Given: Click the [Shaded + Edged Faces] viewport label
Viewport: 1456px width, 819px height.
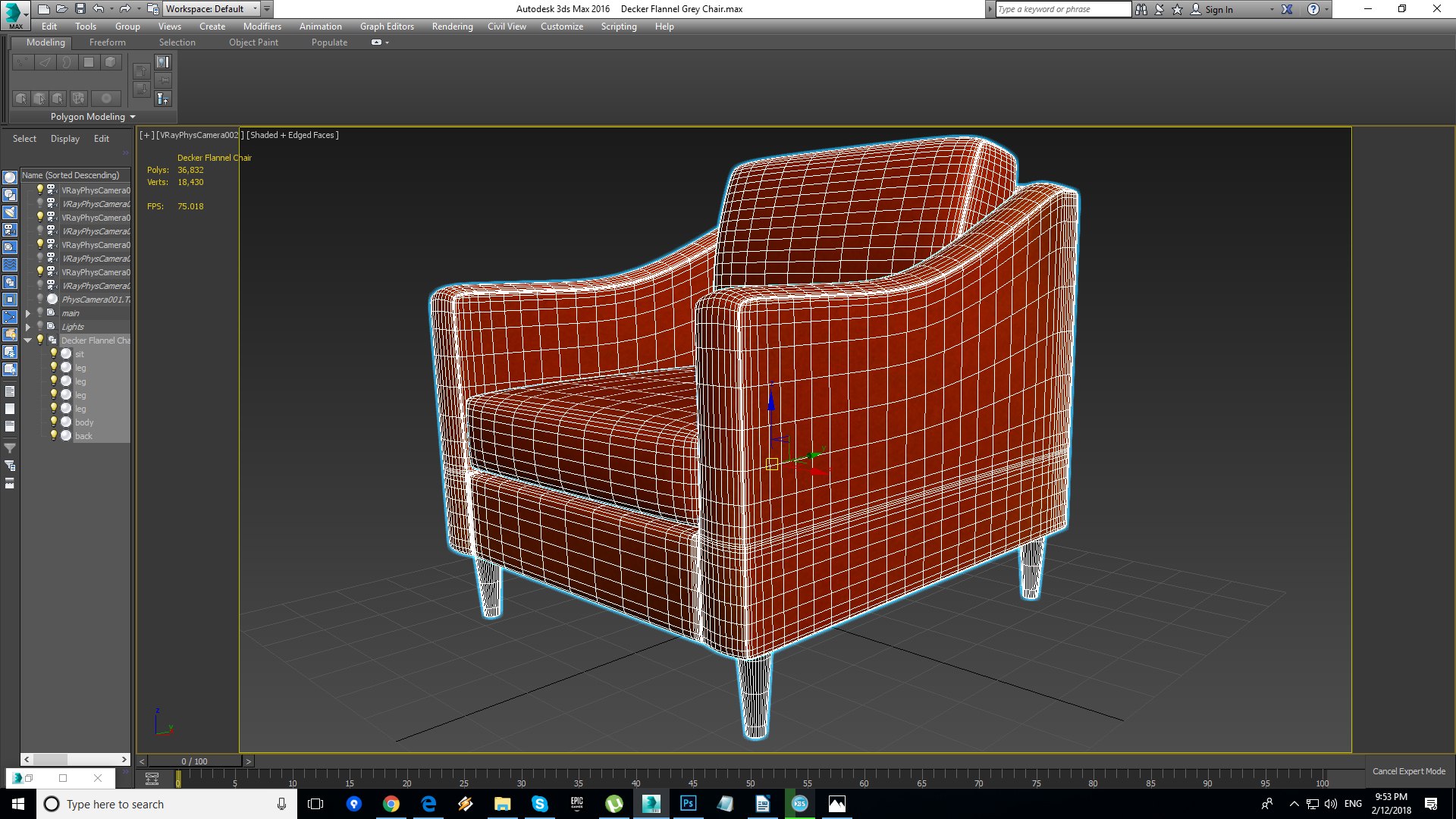Looking at the screenshot, I should pyautogui.click(x=293, y=135).
